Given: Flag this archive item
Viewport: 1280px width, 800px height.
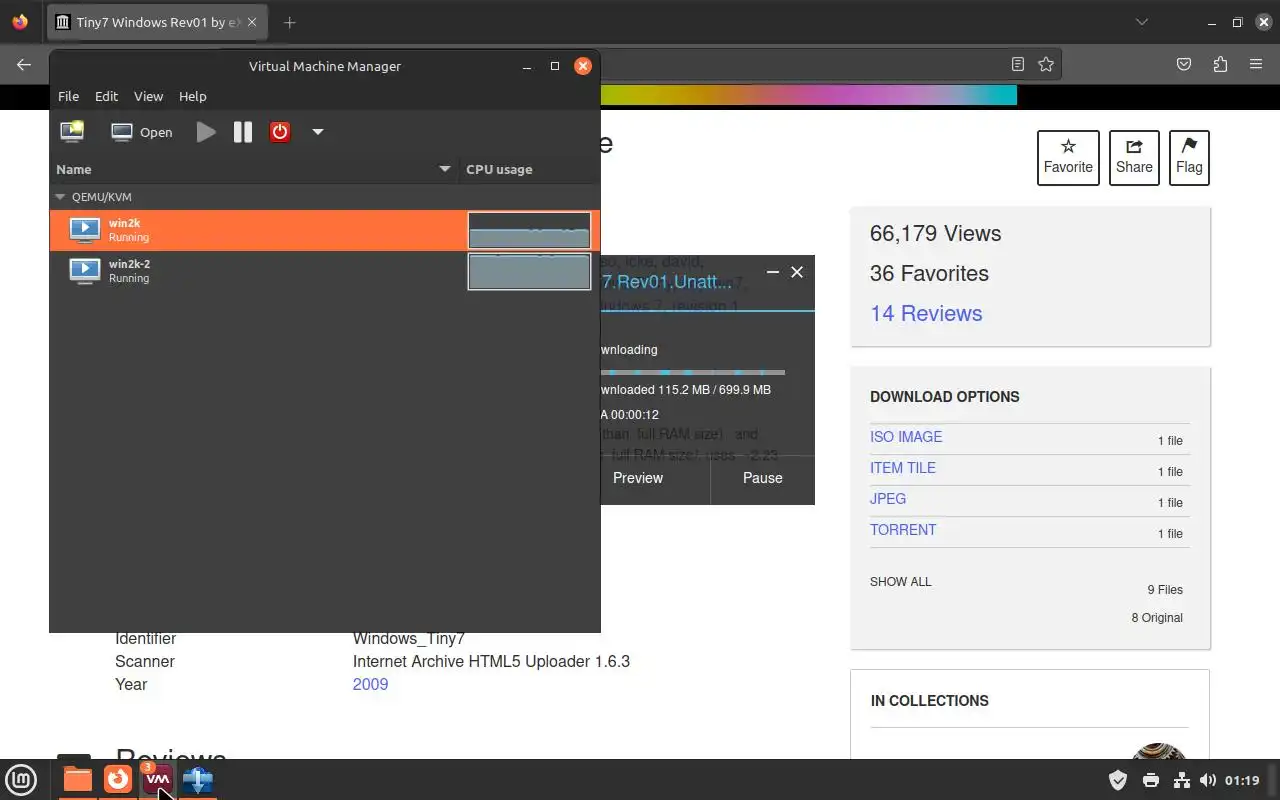Looking at the screenshot, I should (x=1189, y=158).
